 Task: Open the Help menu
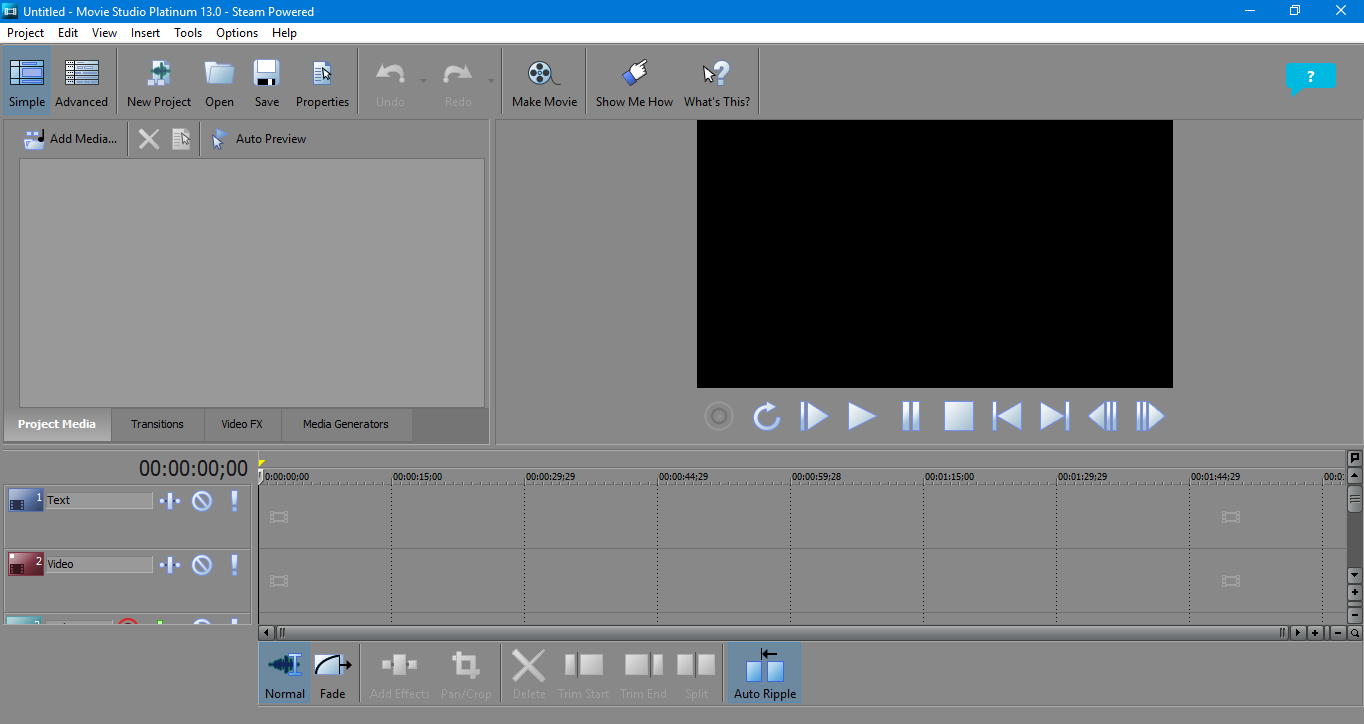tap(284, 33)
